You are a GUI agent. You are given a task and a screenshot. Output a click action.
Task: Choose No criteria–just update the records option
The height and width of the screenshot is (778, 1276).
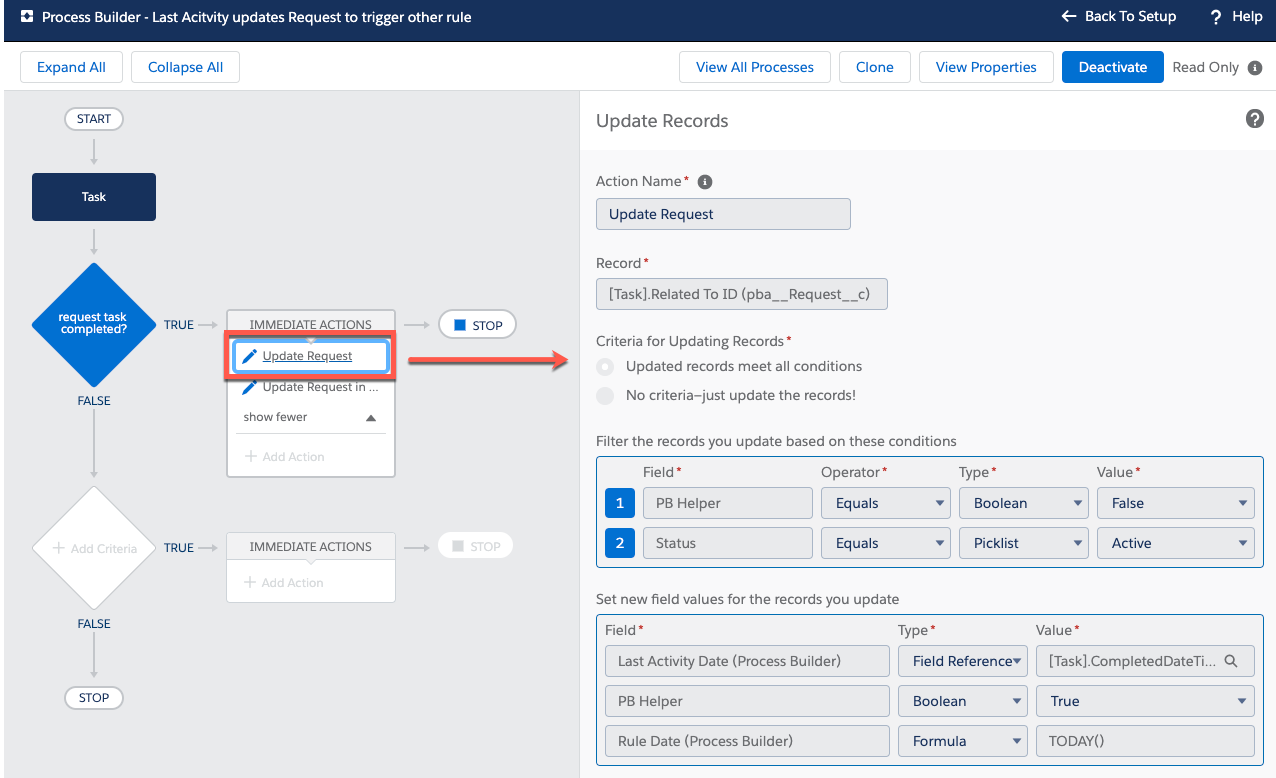point(604,394)
